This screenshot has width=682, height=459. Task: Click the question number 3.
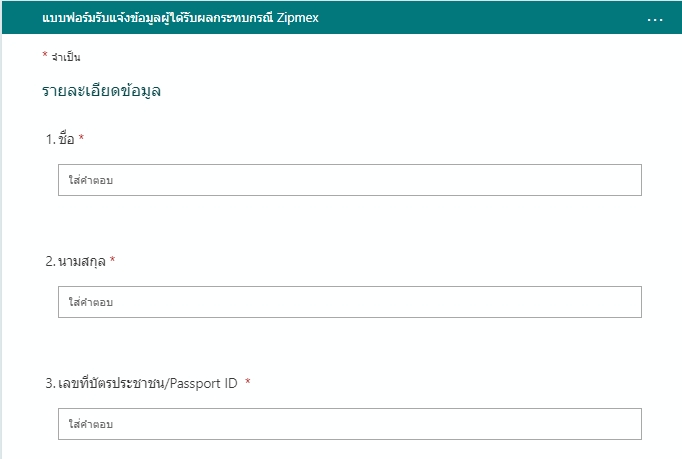[x=50, y=383]
